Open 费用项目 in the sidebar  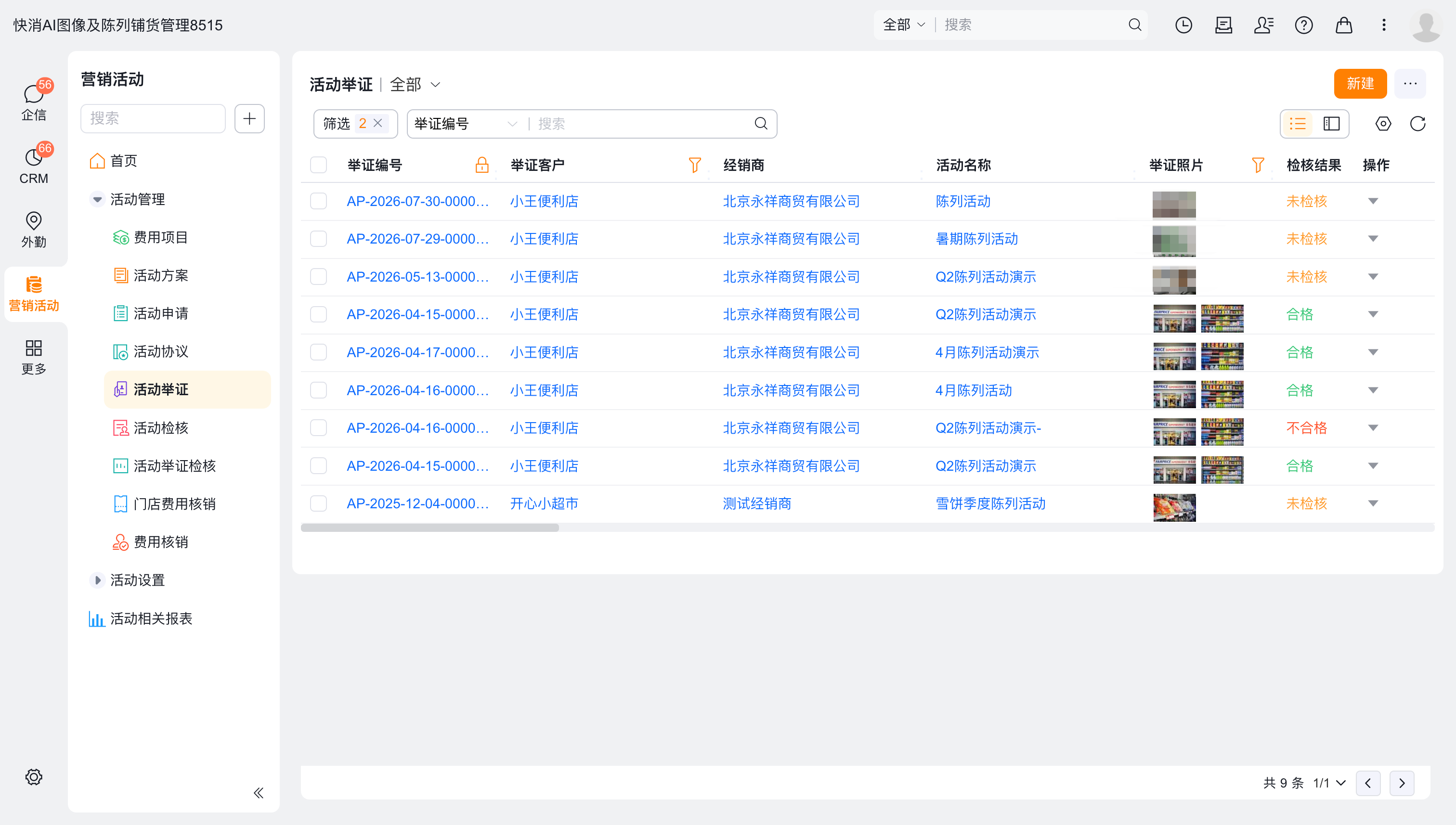tap(161, 237)
